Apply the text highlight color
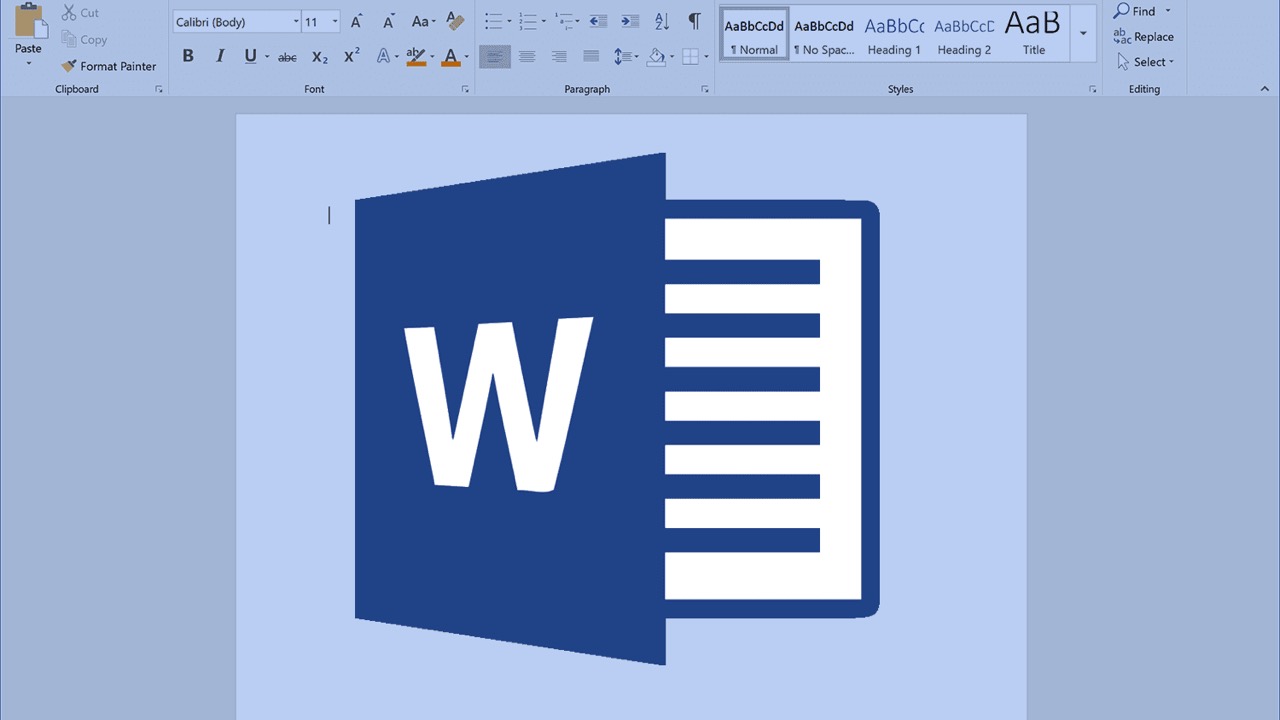The width and height of the screenshot is (1280, 720). point(416,57)
